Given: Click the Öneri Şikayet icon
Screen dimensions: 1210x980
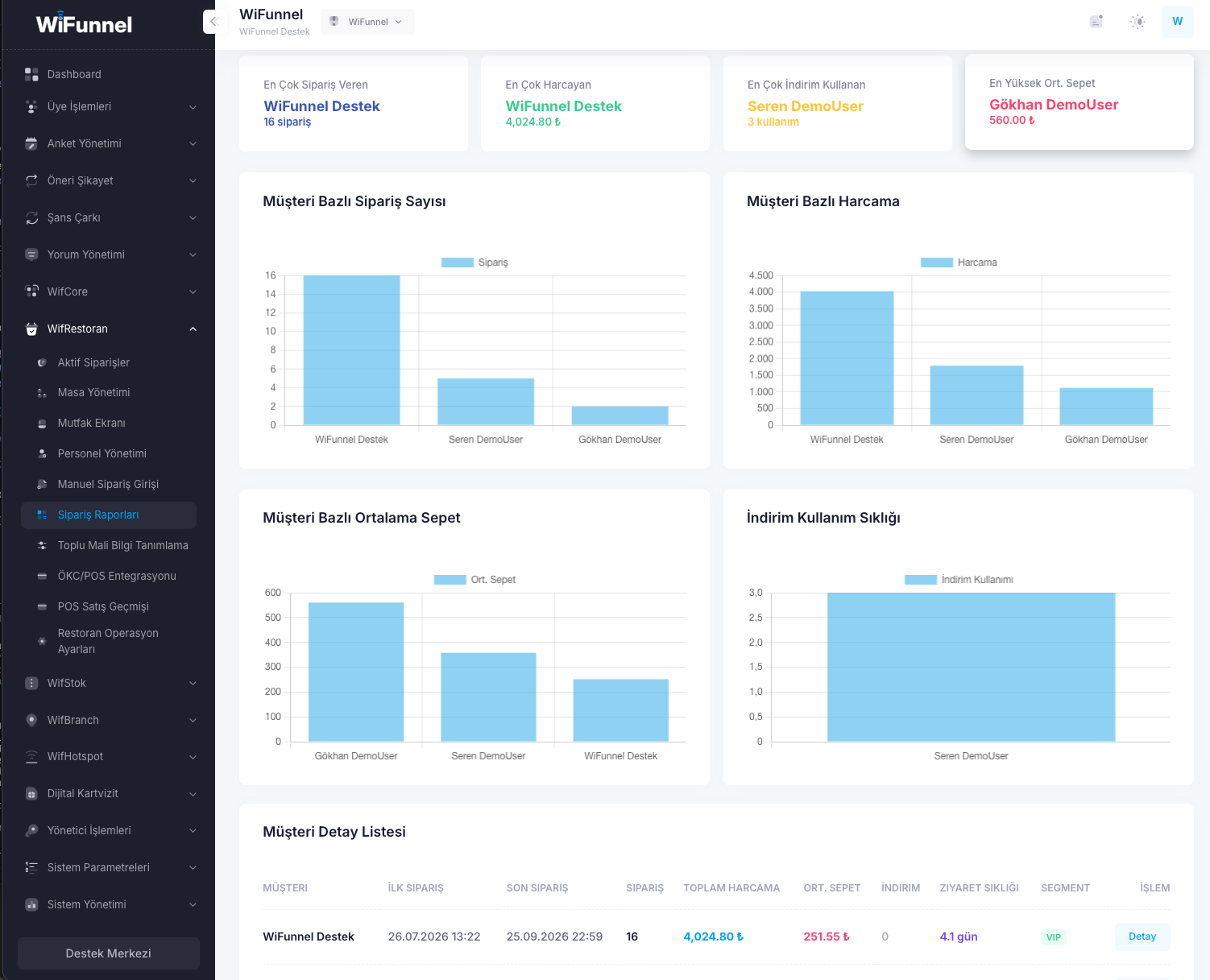Looking at the screenshot, I should coord(31,181).
